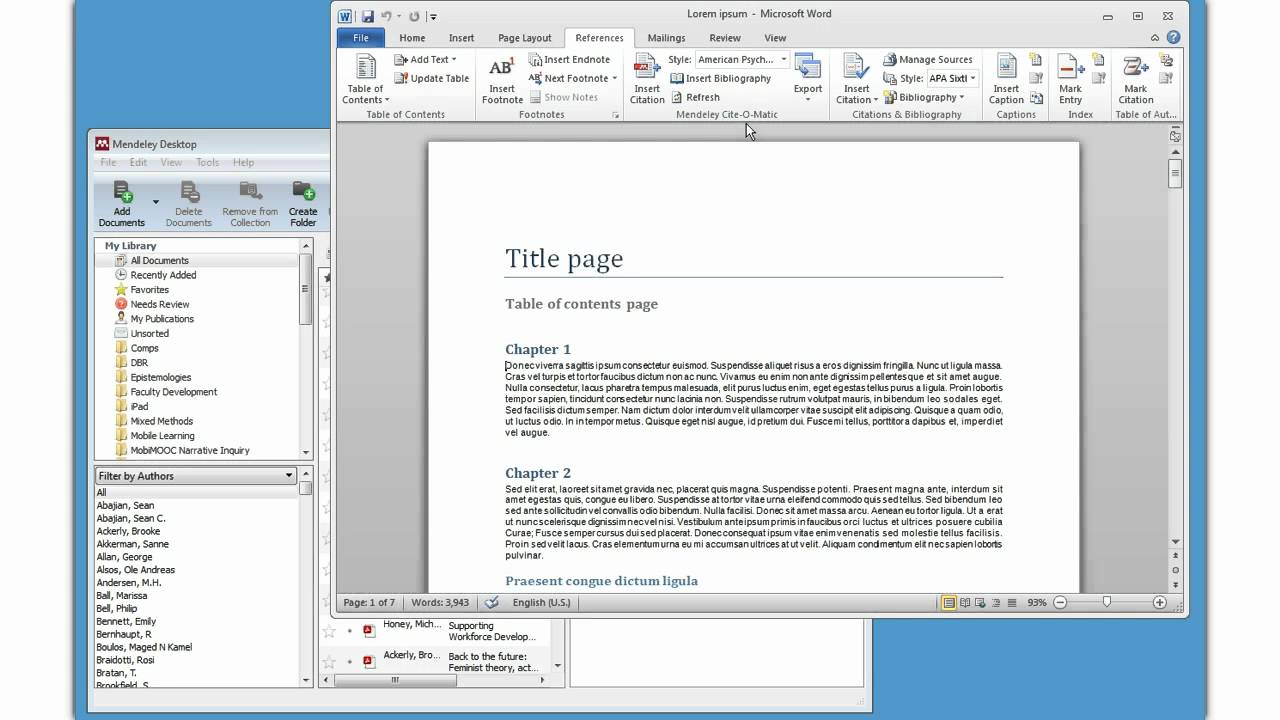Open the View ribbon tab
Image resolution: width=1280 pixels, height=720 pixels.
(775, 38)
